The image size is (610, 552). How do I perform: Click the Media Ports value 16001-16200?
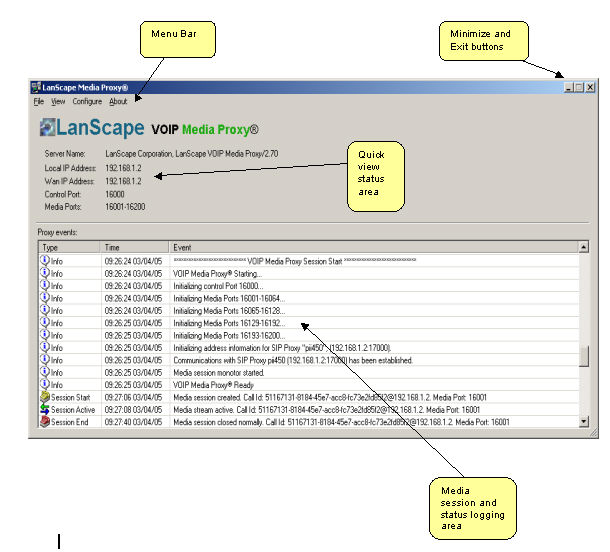point(125,207)
